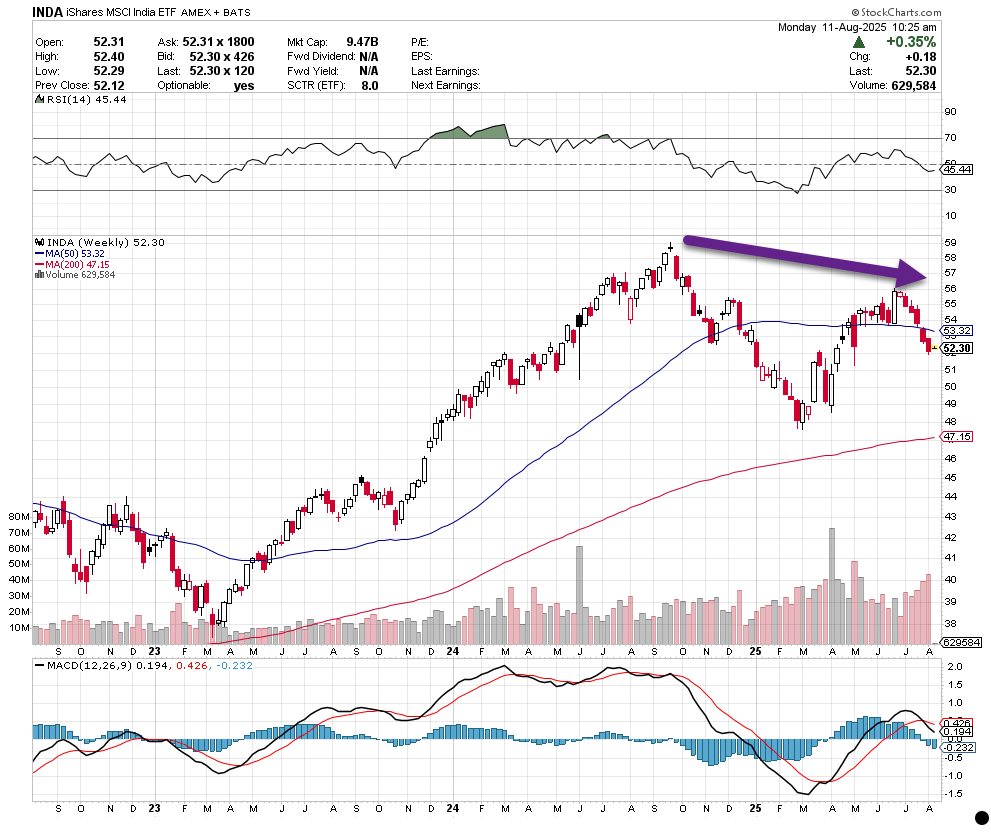Click the green up-triangle change indicator
Image resolution: width=991 pixels, height=838 pixels.
point(858,42)
